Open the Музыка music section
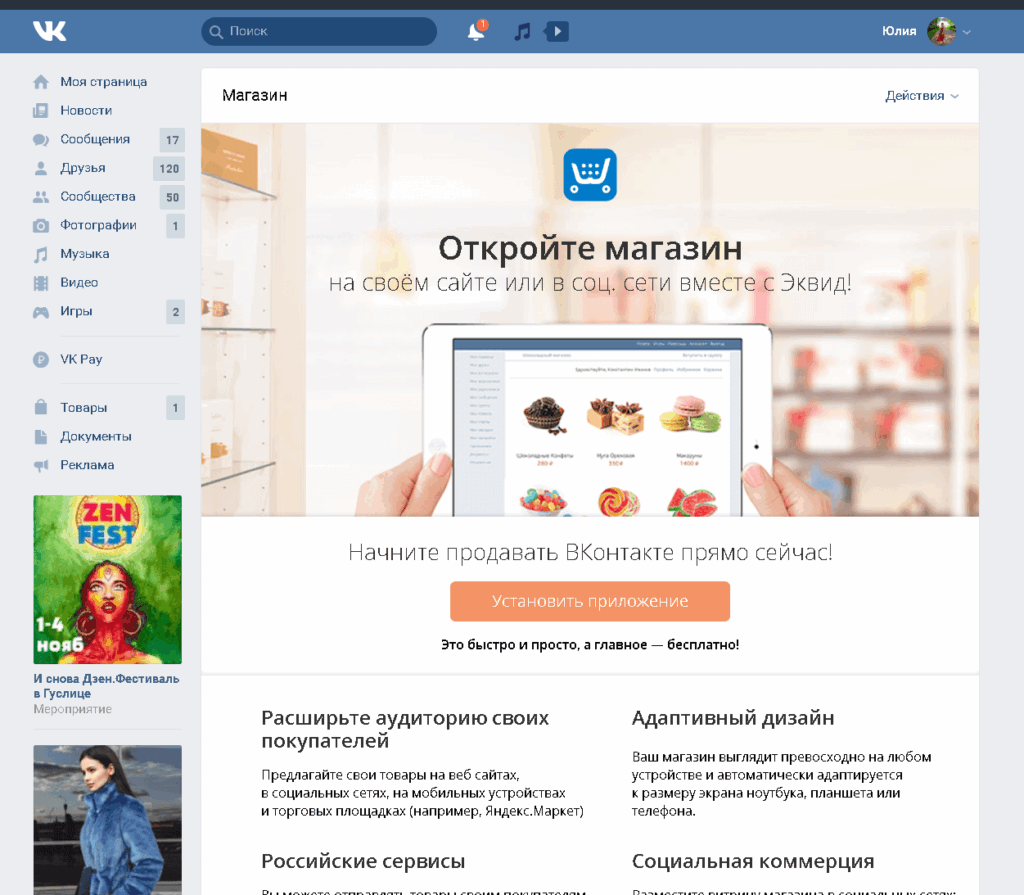Screen dimensions: 1024x895 74,253
